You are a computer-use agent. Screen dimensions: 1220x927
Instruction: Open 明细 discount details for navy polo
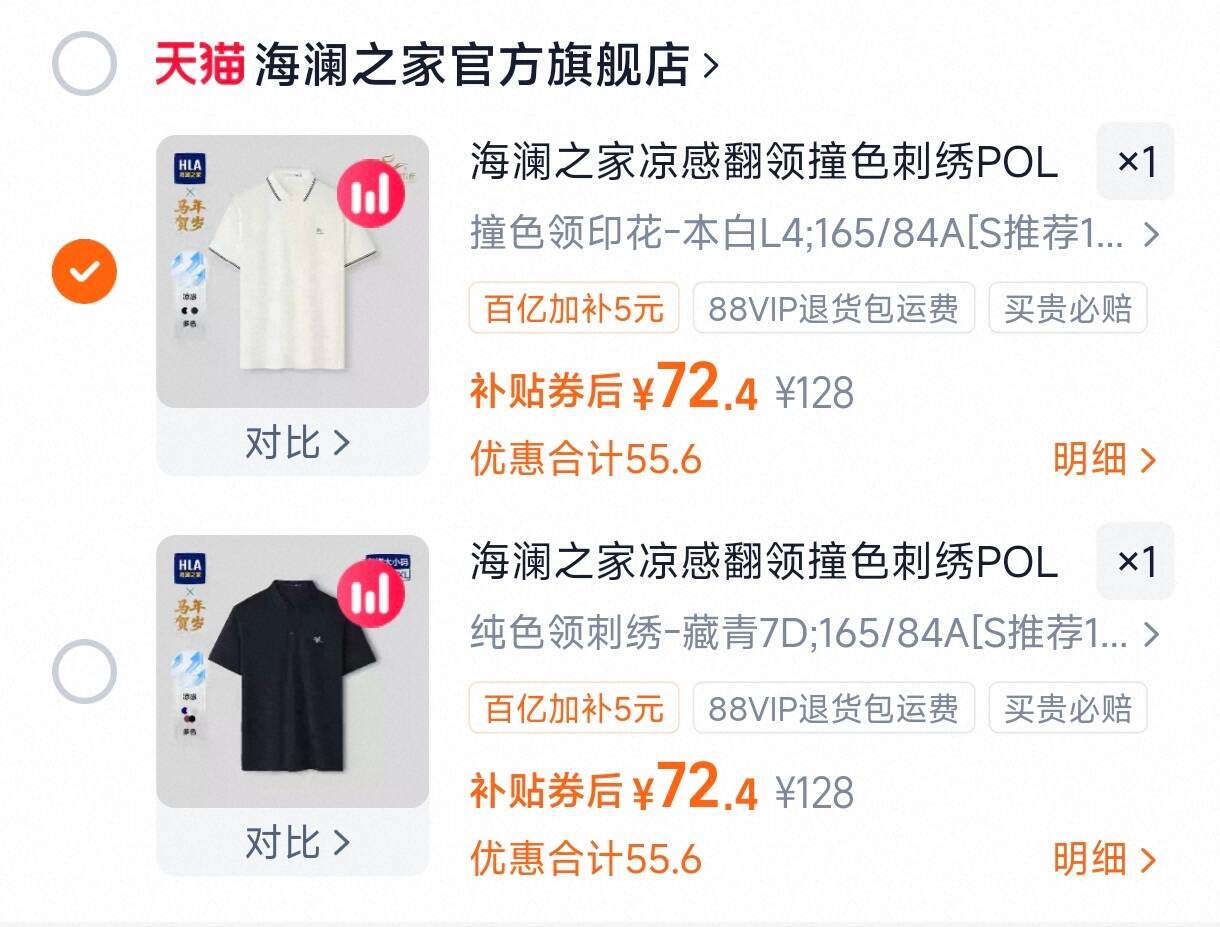1104,859
